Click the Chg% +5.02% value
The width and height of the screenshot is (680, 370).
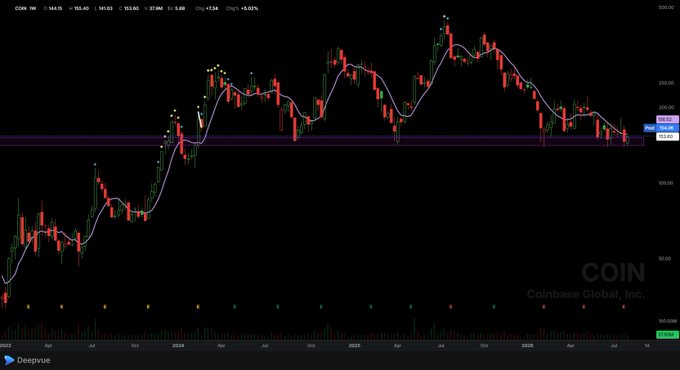tap(249, 8)
